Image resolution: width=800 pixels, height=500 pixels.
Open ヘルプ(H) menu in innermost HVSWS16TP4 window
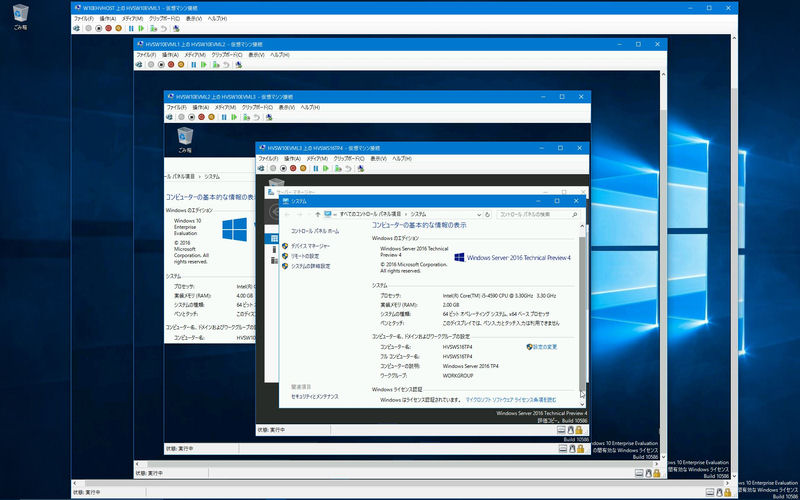coord(402,158)
